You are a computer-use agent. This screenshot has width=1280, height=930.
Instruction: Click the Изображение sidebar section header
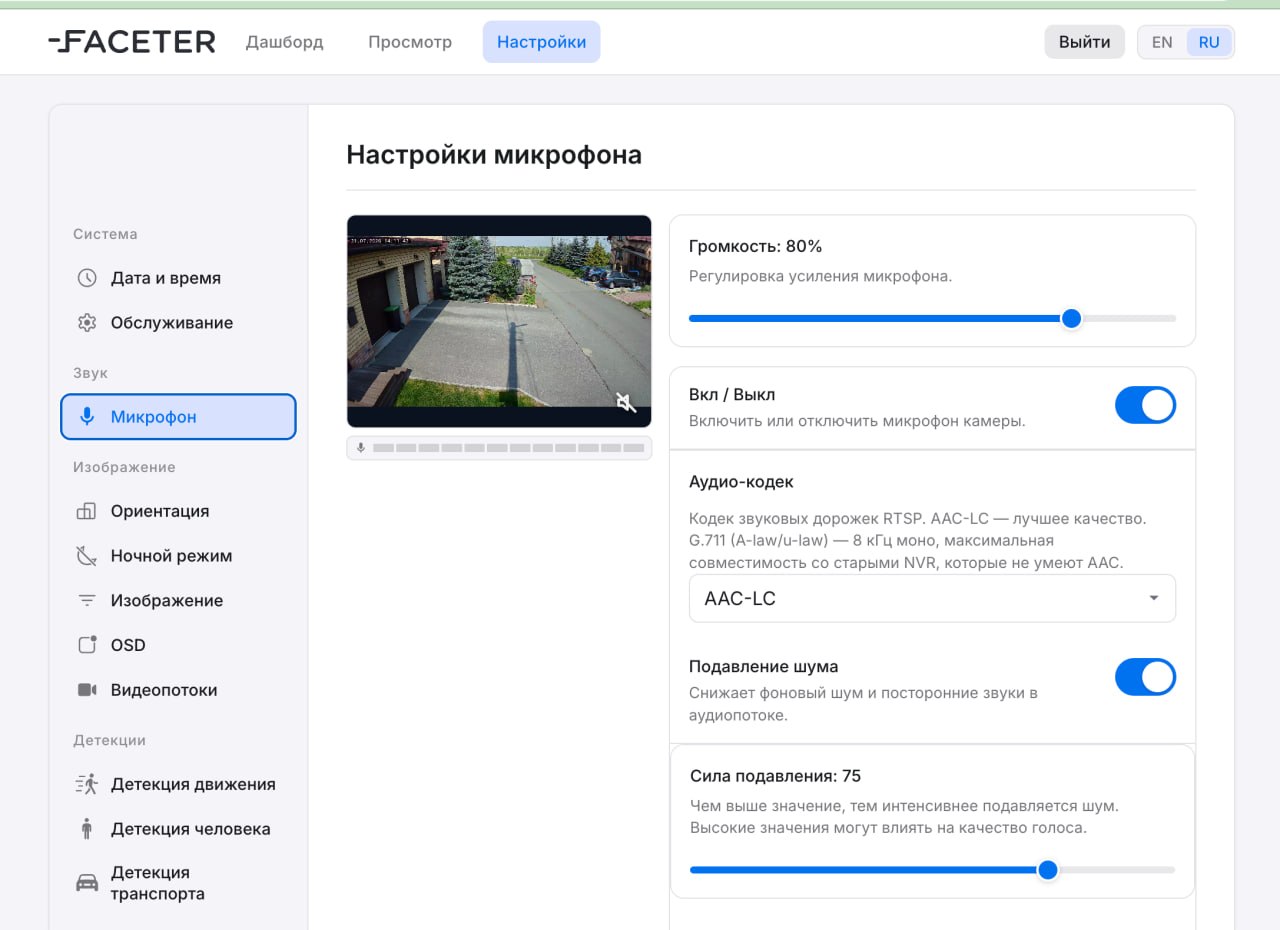coord(124,467)
